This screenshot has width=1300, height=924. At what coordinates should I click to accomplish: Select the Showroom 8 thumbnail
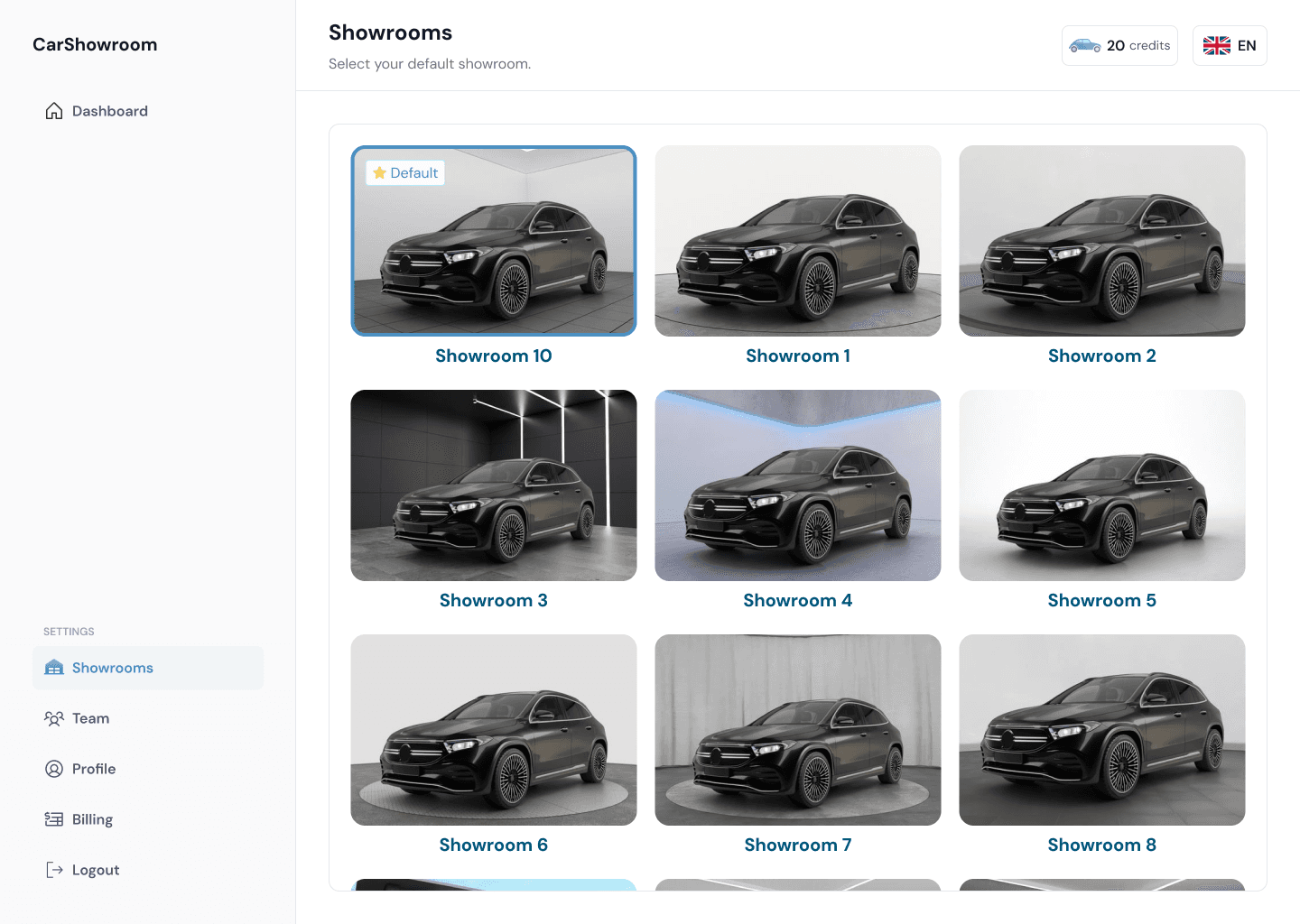point(1102,730)
